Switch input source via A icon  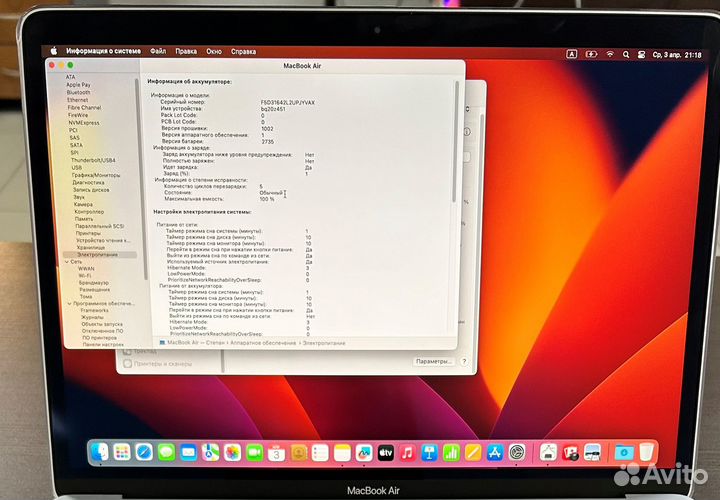click(571, 54)
